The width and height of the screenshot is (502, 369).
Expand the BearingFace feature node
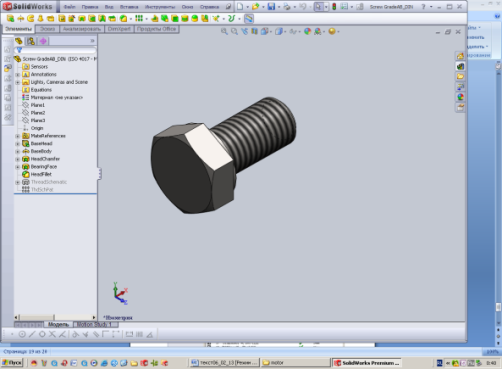(18, 167)
